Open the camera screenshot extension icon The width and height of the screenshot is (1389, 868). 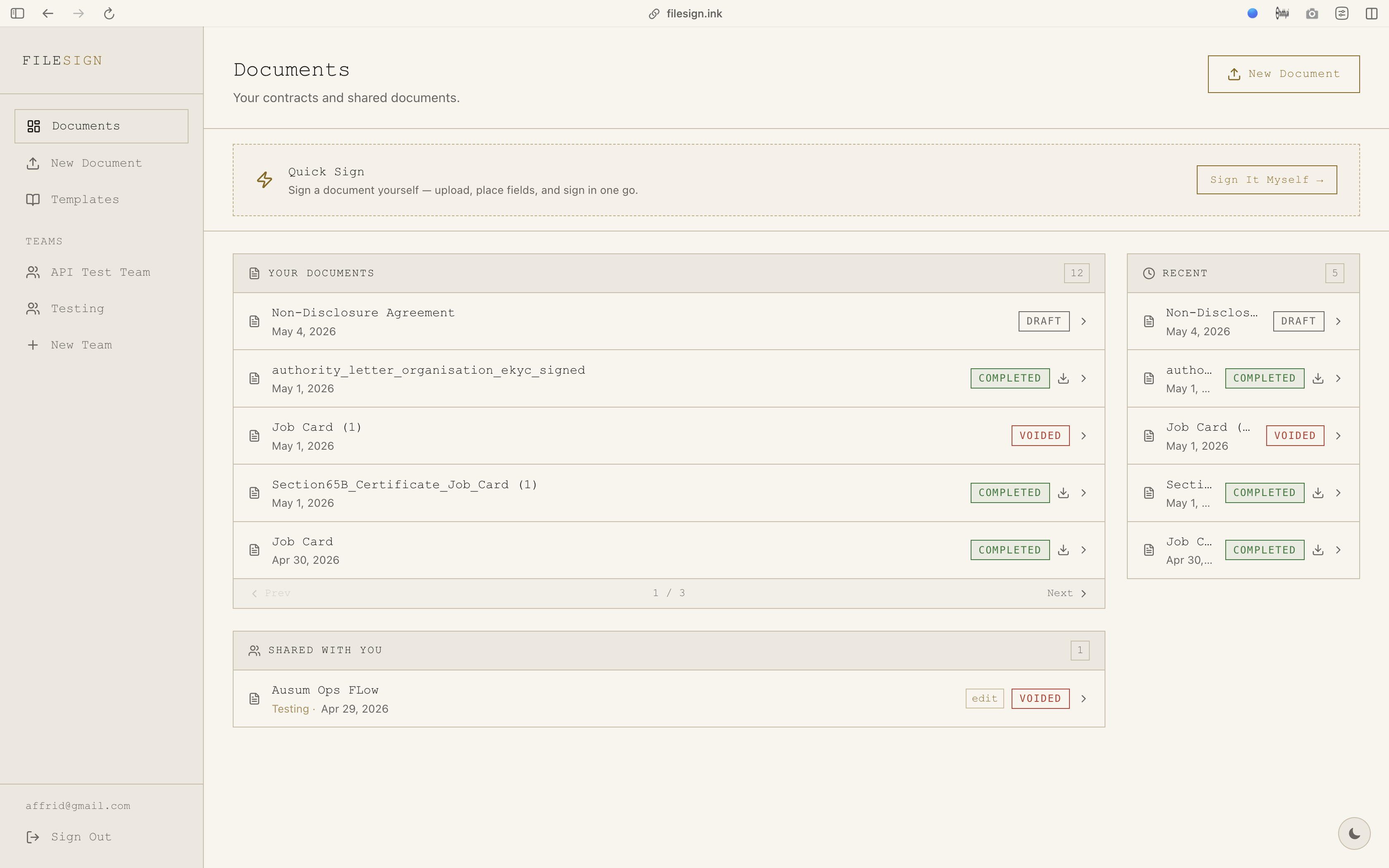pyautogui.click(x=1312, y=13)
